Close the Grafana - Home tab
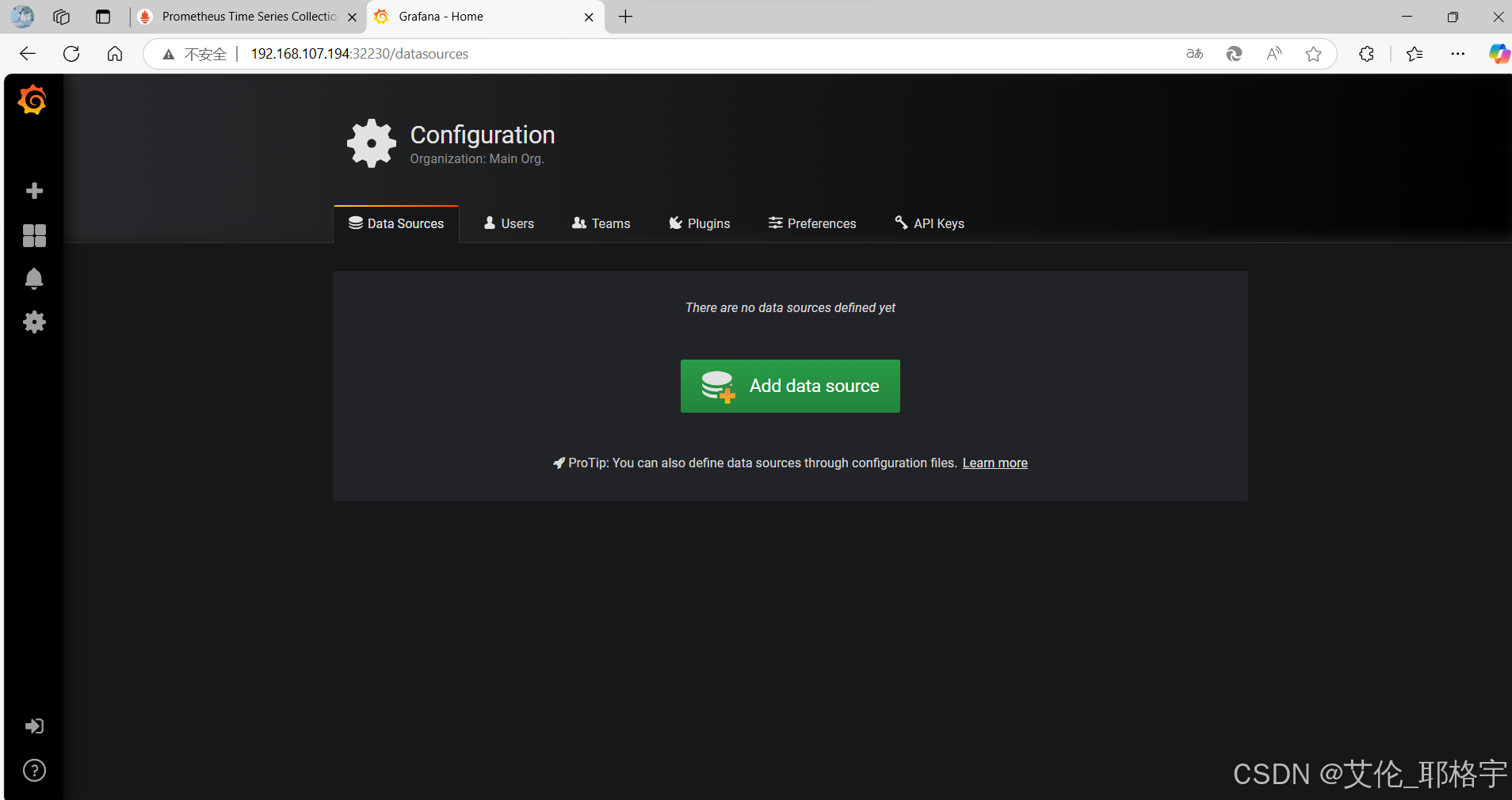This screenshot has height=800, width=1512. click(589, 17)
